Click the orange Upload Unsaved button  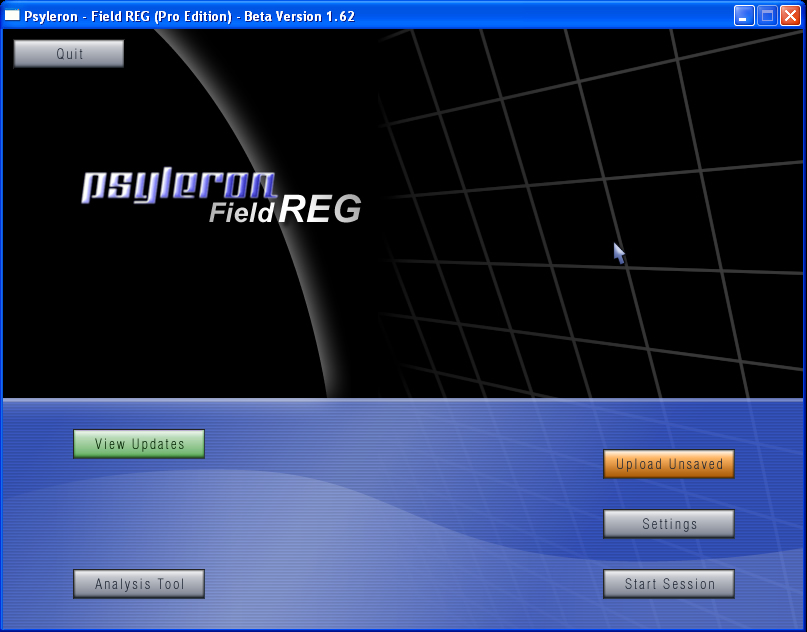(x=669, y=464)
